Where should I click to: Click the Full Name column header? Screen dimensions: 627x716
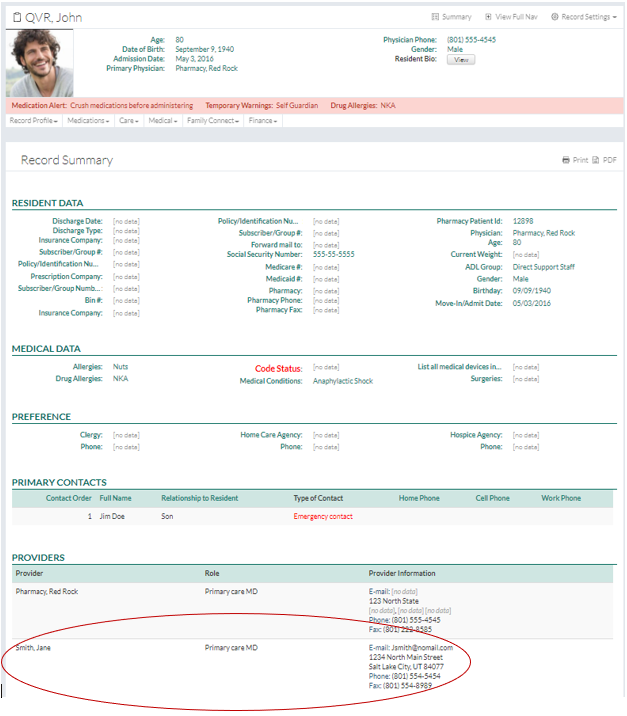115,498
